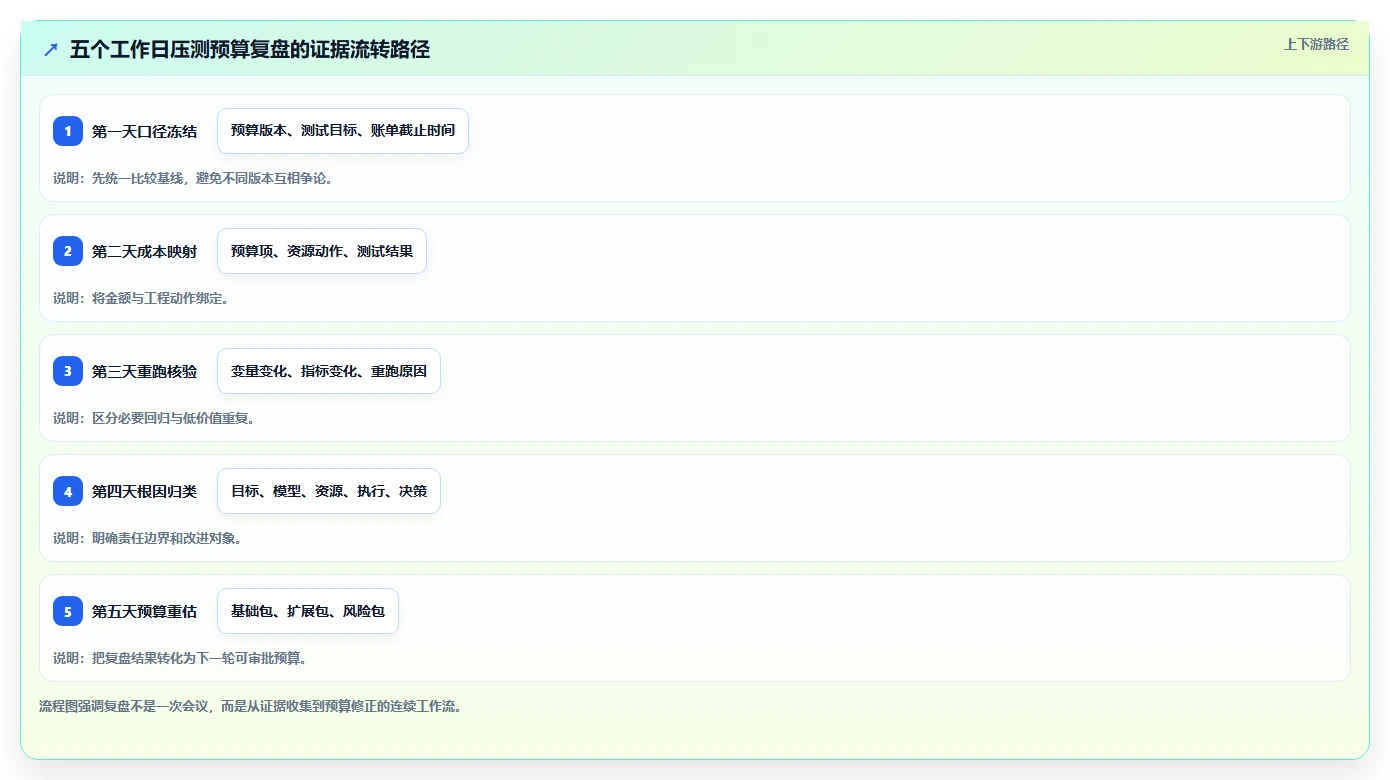This screenshot has height=780, width=1390.
Task: Click the note 将金额与工程动作绑定
Action: click(141, 298)
